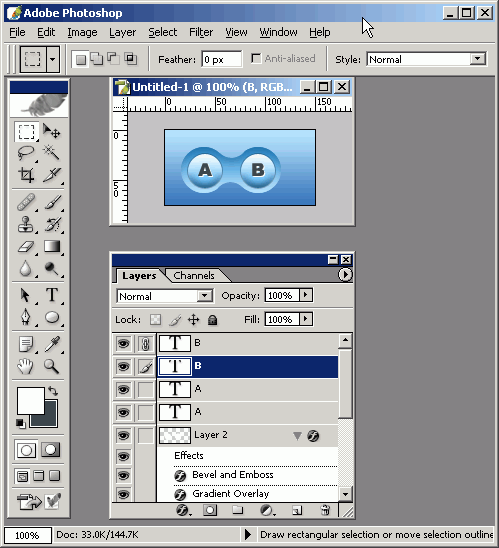The height and width of the screenshot is (548, 499).
Task: Select the History Brush tool
Action: [52, 224]
